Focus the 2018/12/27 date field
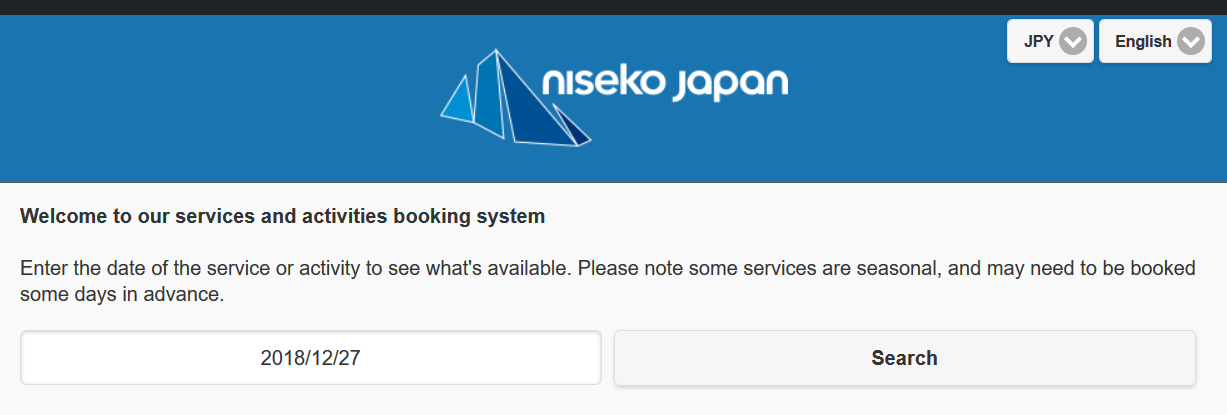The image size is (1227, 415). (311, 358)
